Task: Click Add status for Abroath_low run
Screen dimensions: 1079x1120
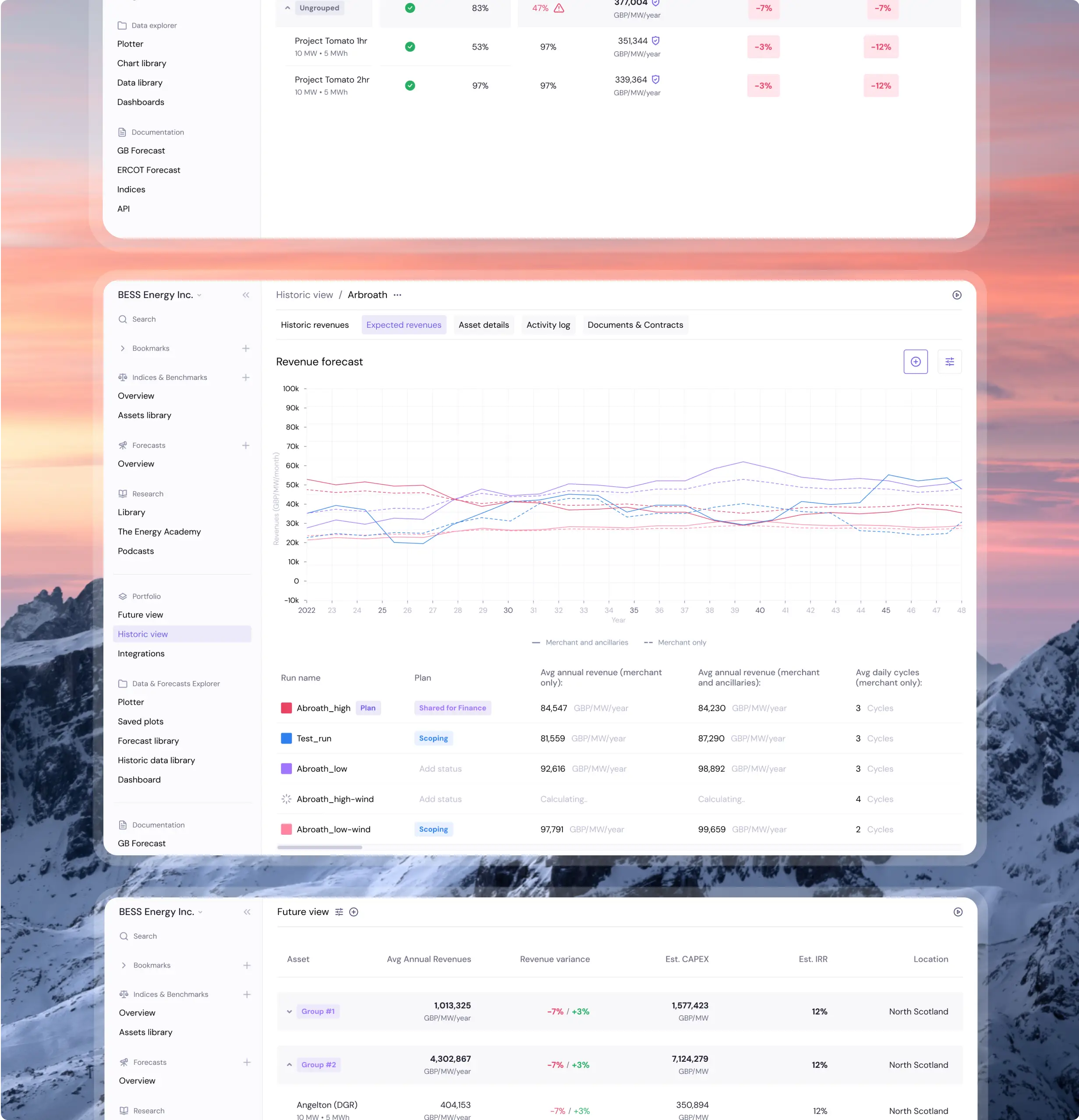Action: 440,769
